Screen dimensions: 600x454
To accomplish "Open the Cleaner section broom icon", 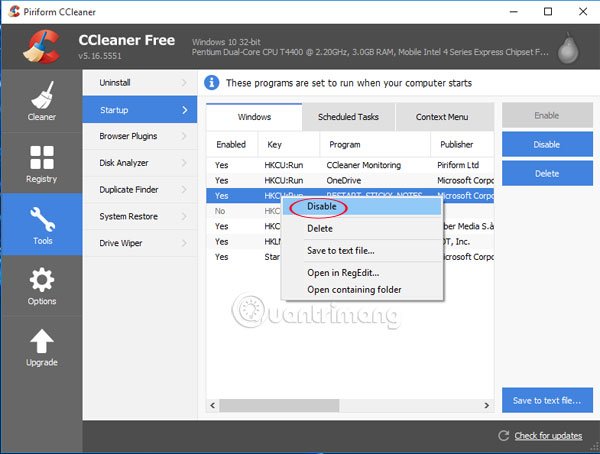I will coord(42,95).
